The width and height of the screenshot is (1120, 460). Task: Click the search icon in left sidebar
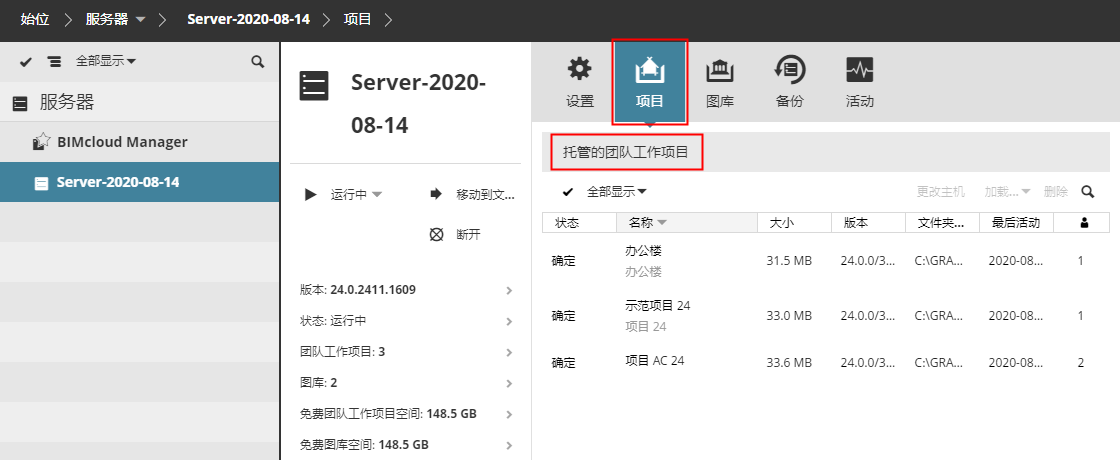(258, 61)
